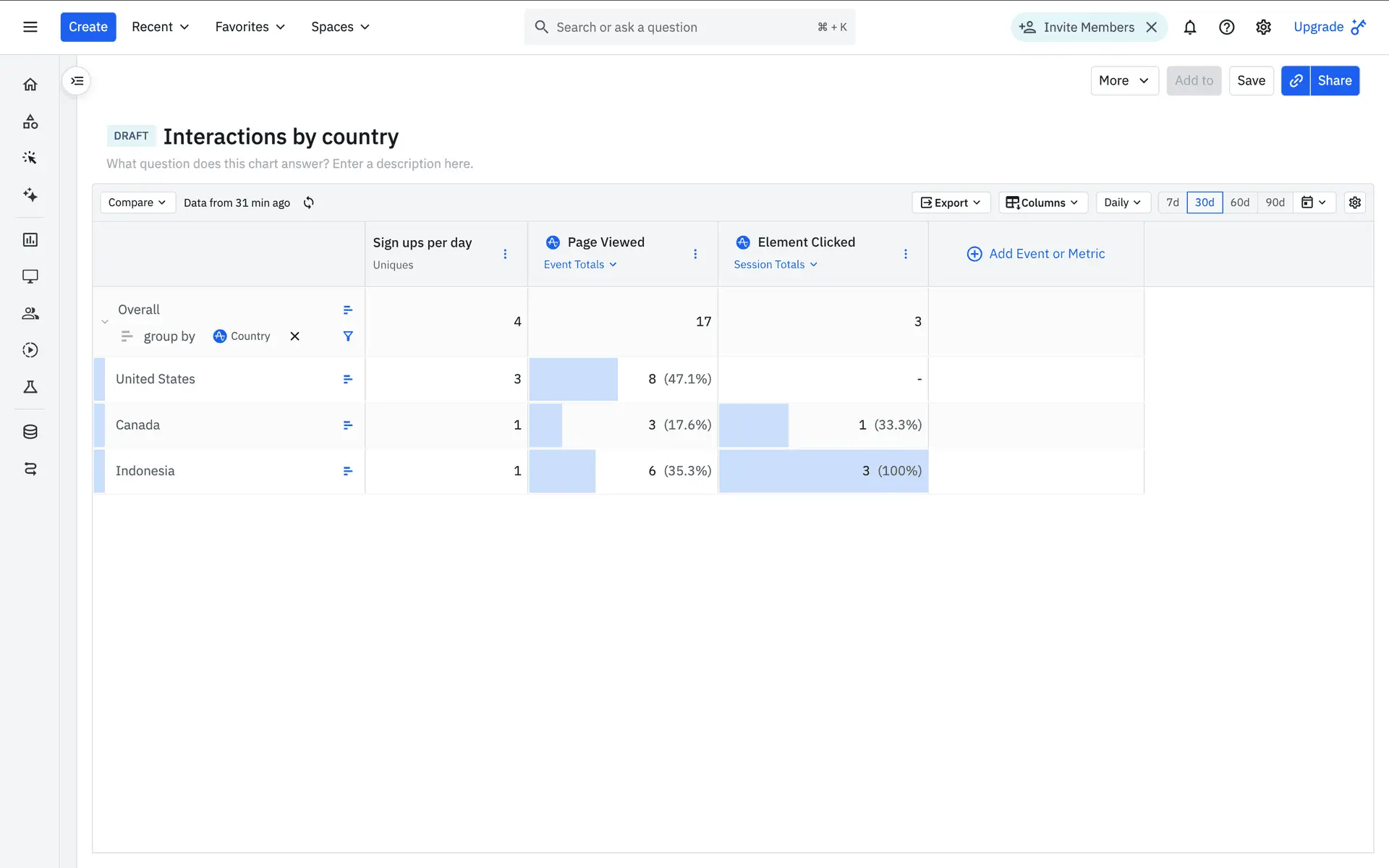Click the Save button

[1251, 81]
